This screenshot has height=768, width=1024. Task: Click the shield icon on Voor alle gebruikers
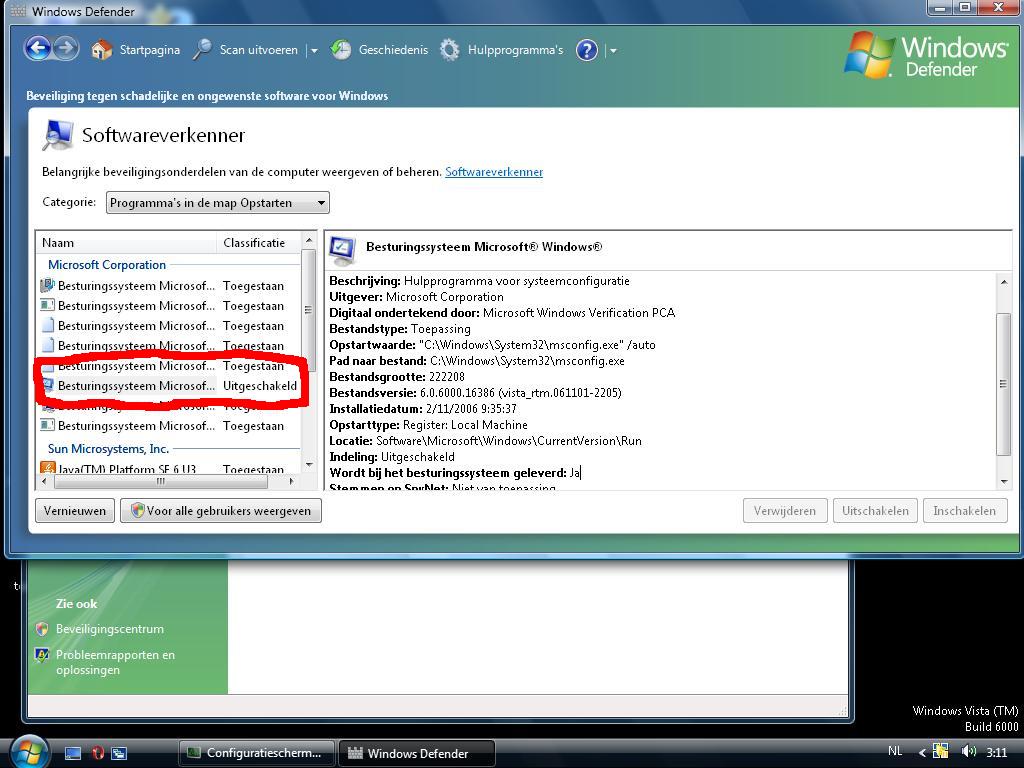136,511
